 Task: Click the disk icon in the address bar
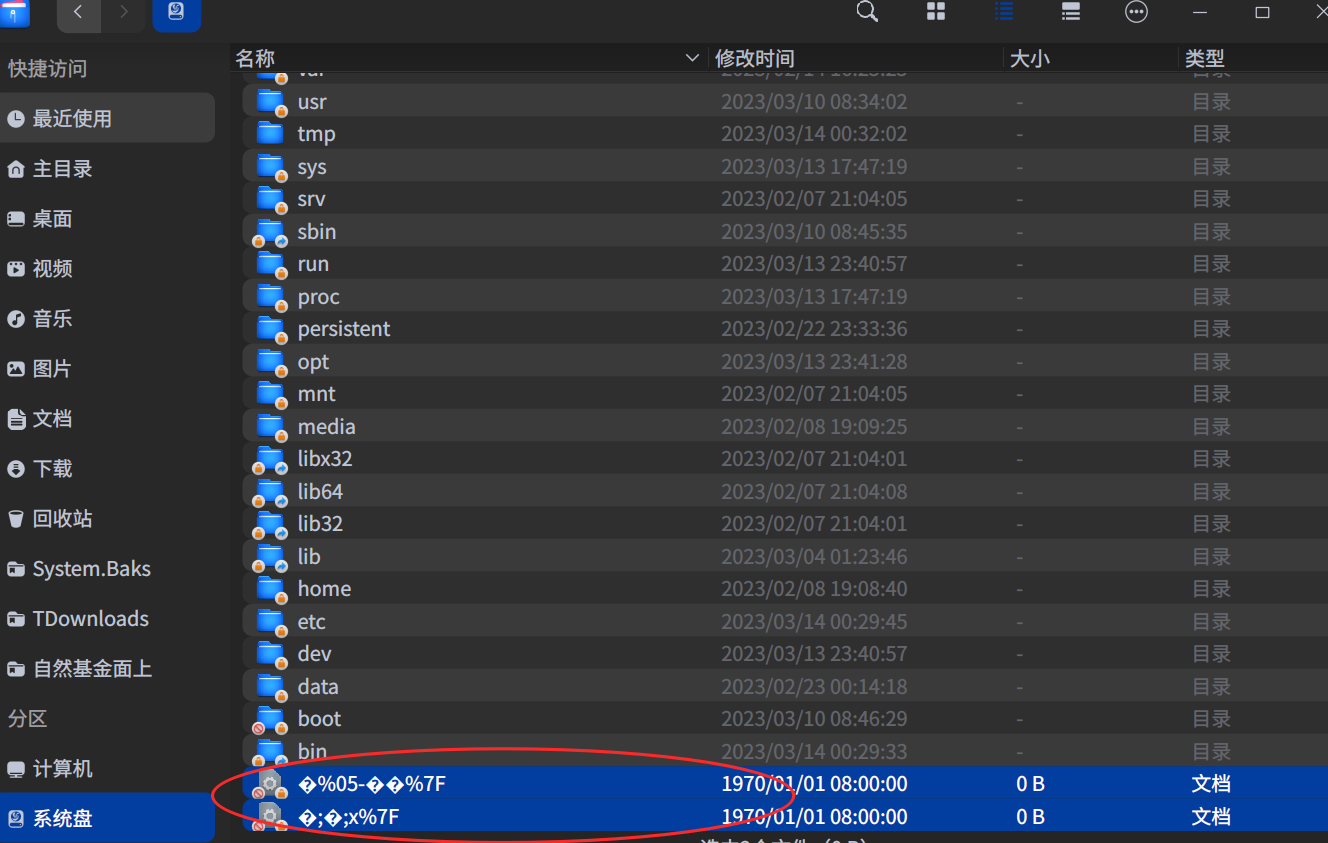[x=177, y=13]
